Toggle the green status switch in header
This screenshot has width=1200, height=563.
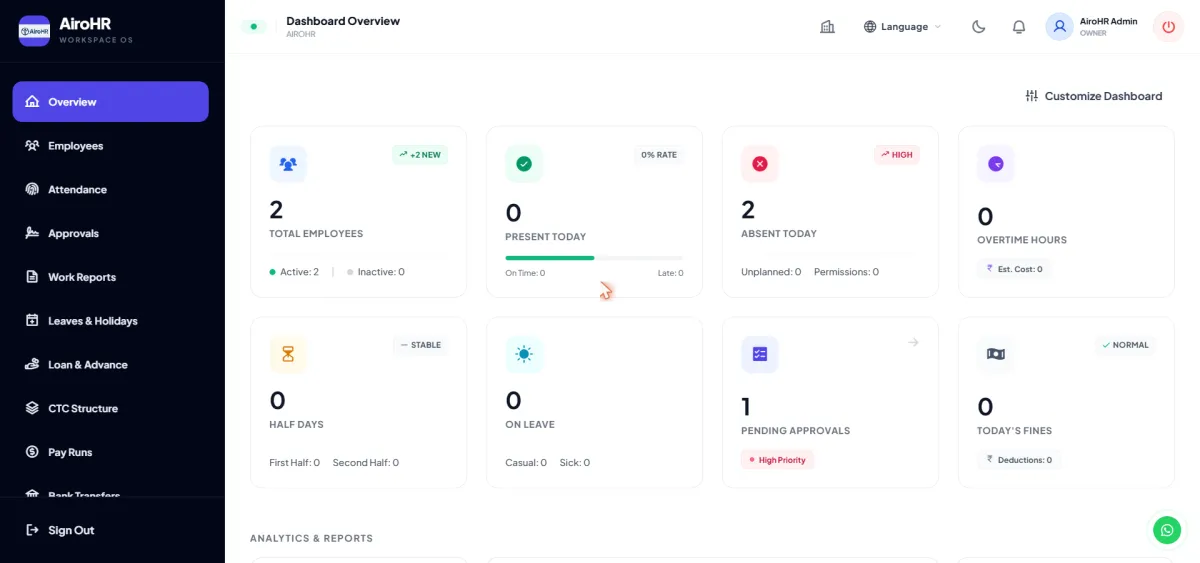tap(254, 27)
